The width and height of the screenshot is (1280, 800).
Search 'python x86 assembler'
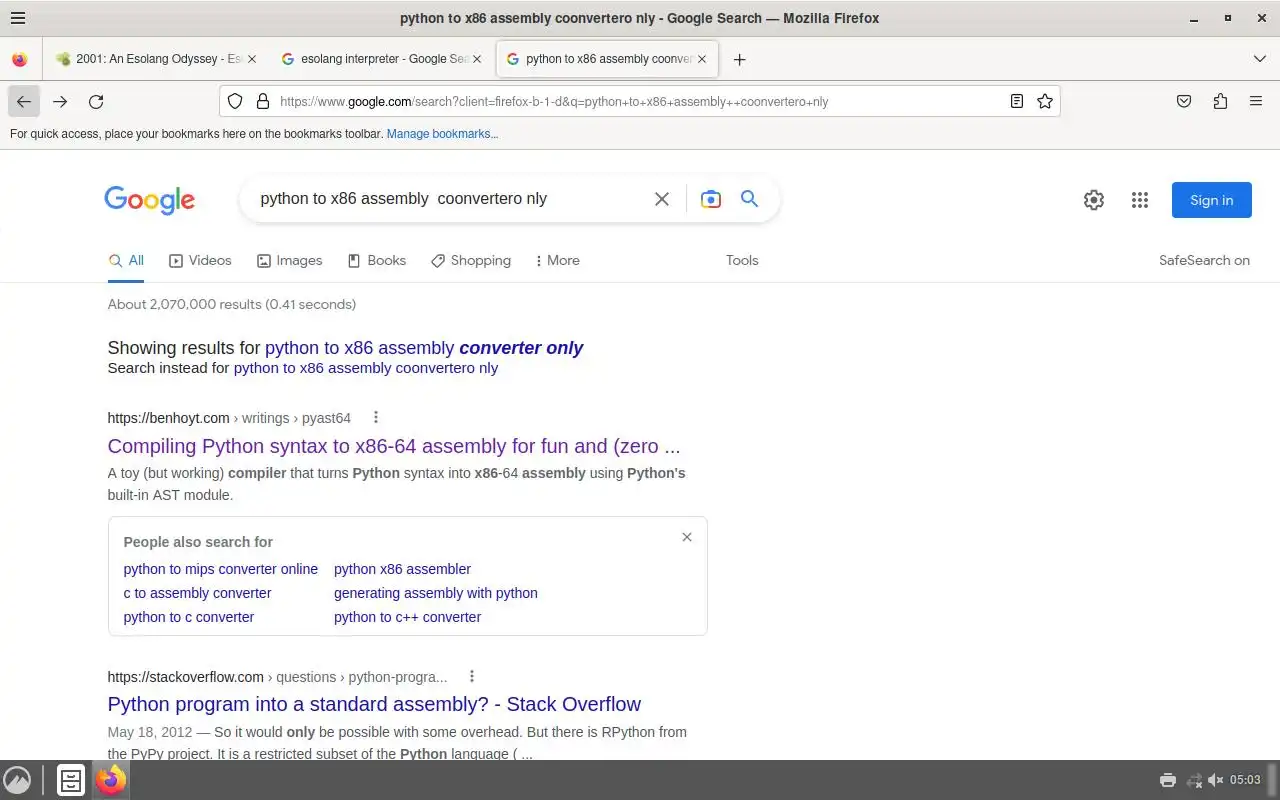(402, 569)
